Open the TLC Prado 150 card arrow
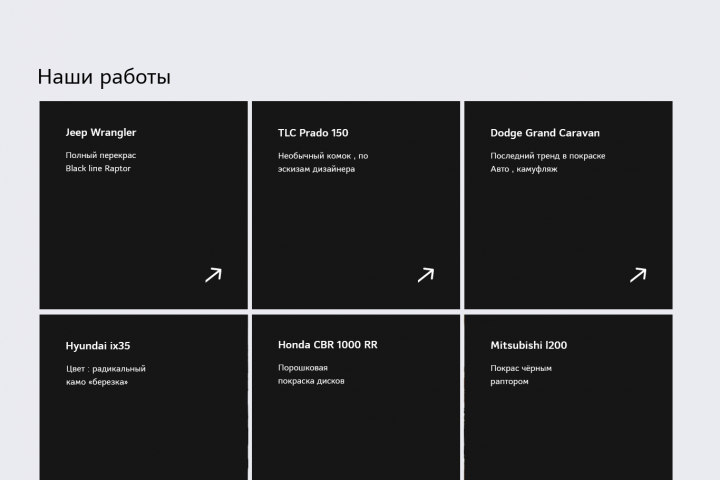 426,275
